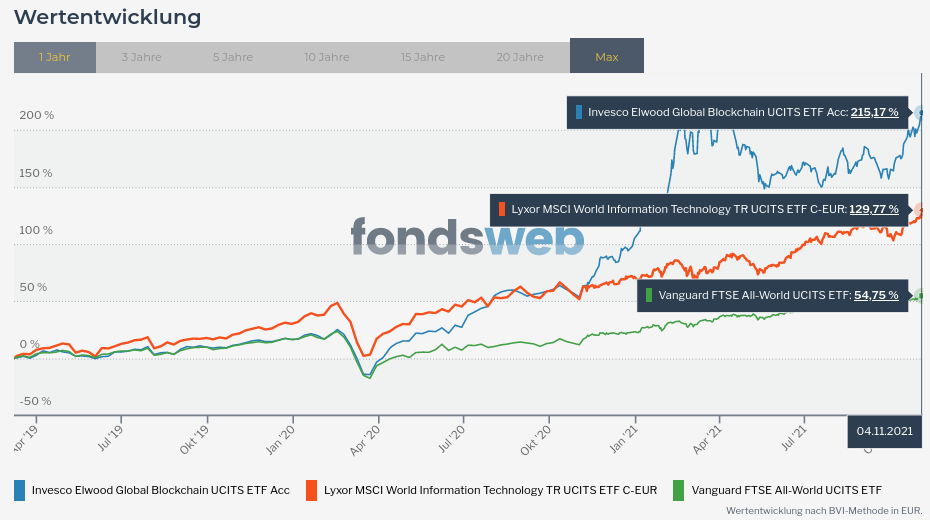Click the orange Lyxor end-point marker on chart
930x520 pixels.
[x=920, y=209]
